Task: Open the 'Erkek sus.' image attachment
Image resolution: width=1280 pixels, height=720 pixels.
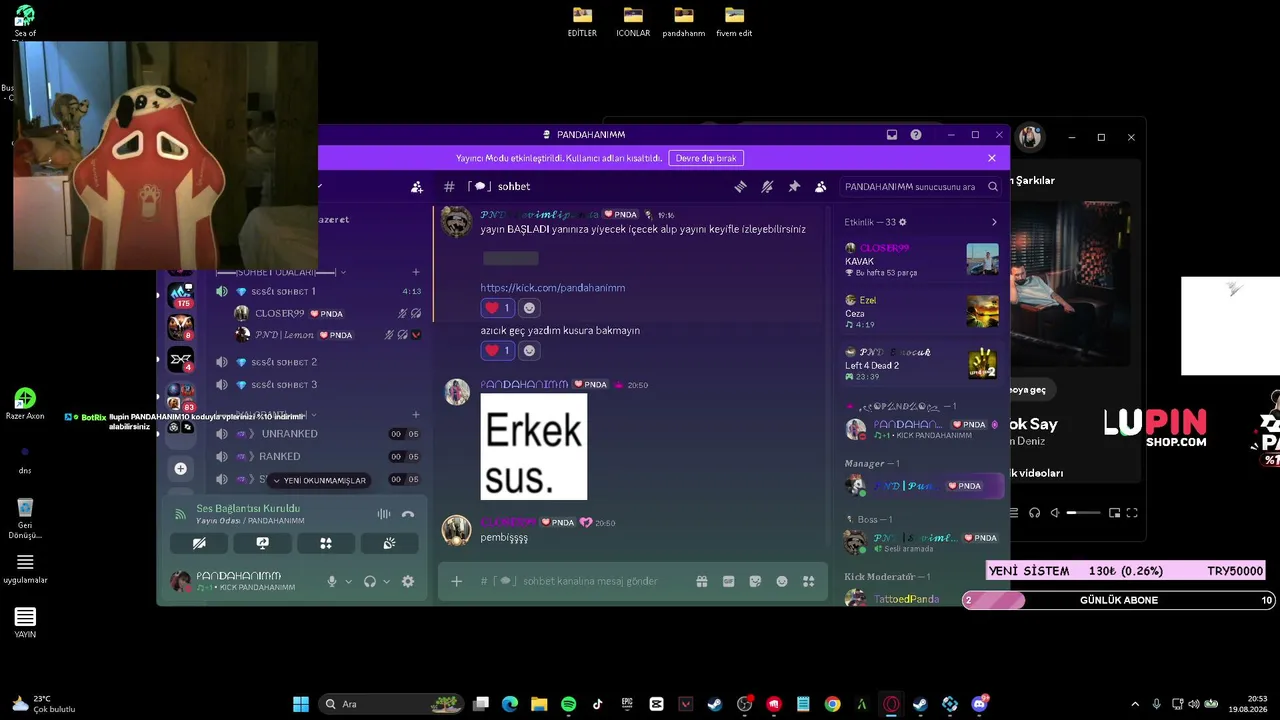Action: (x=534, y=446)
